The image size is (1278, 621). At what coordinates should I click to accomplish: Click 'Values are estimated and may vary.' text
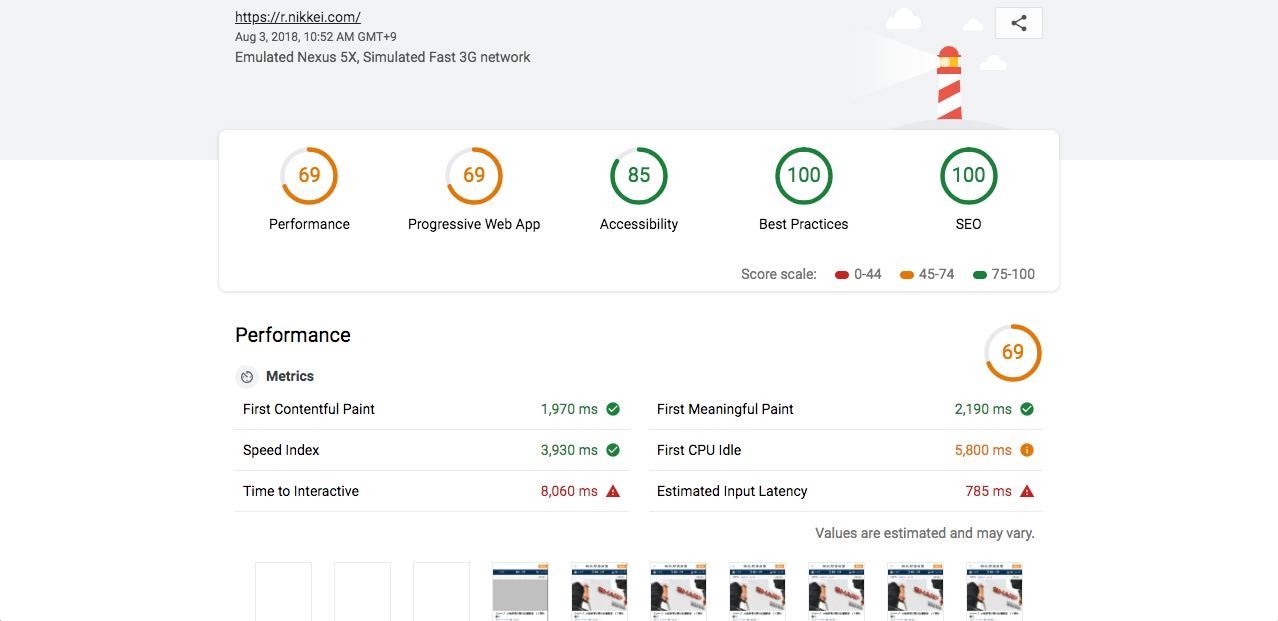[925, 533]
